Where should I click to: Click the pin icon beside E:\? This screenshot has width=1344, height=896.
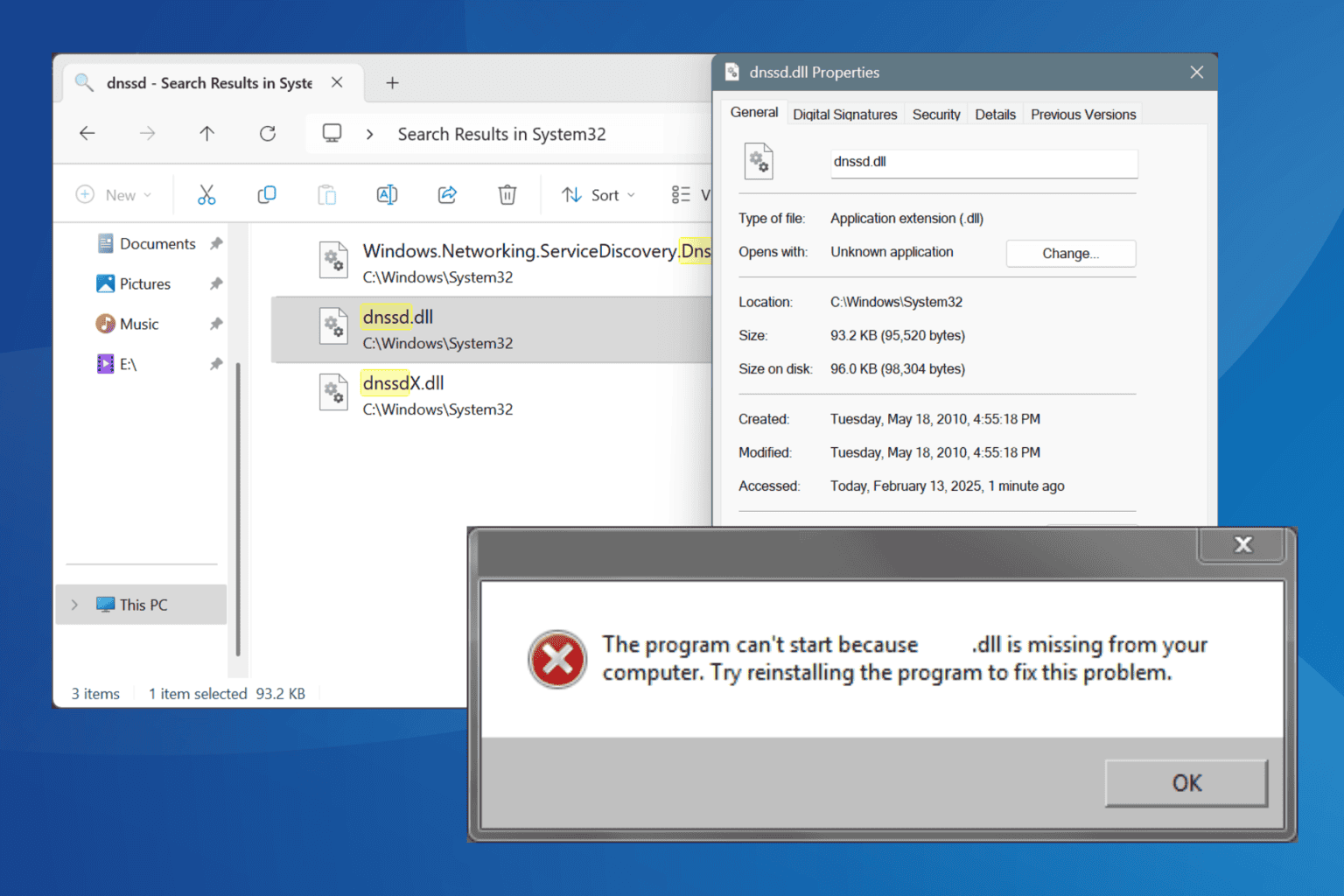[x=216, y=364]
